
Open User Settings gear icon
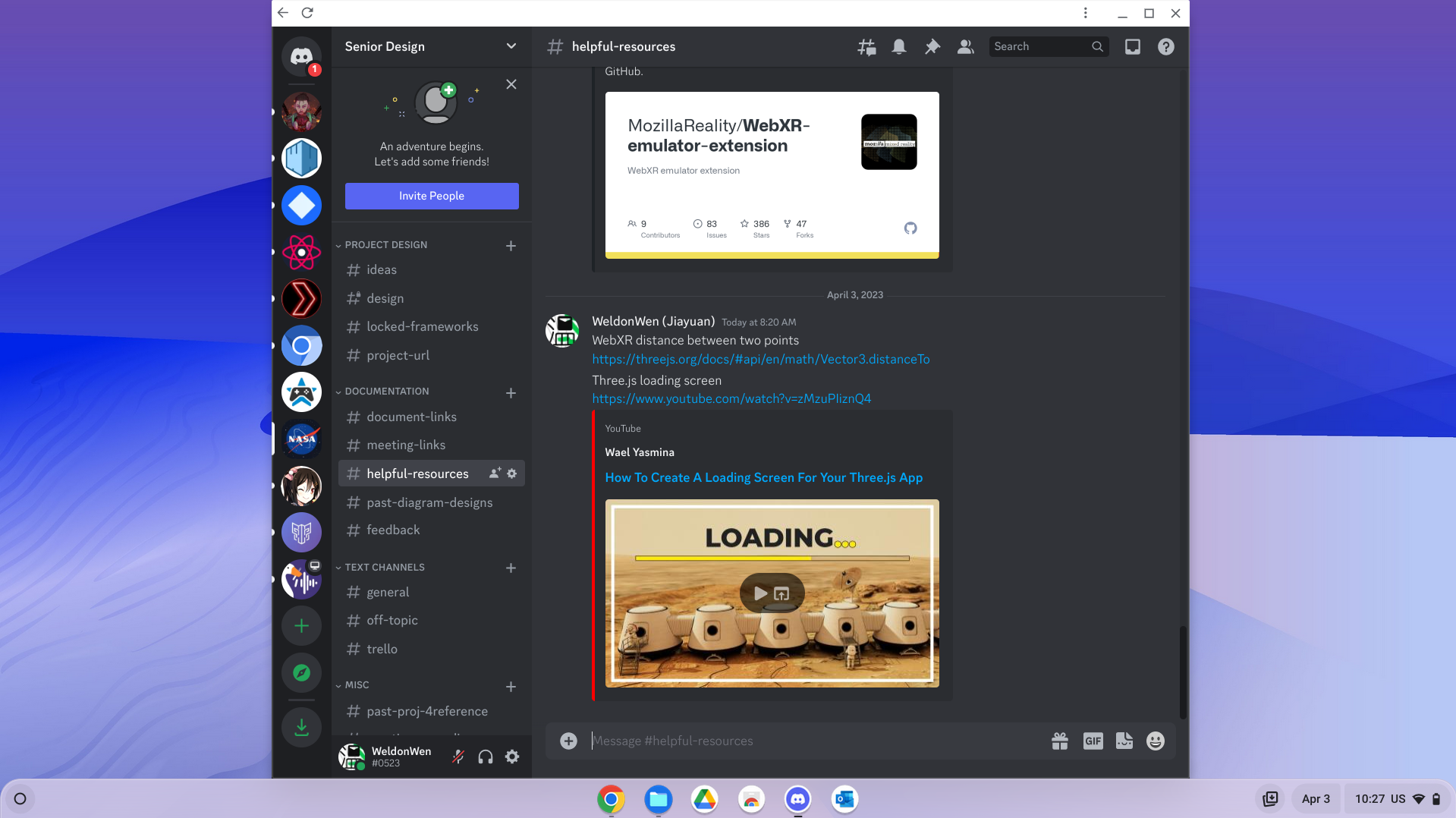(x=512, y=757)
